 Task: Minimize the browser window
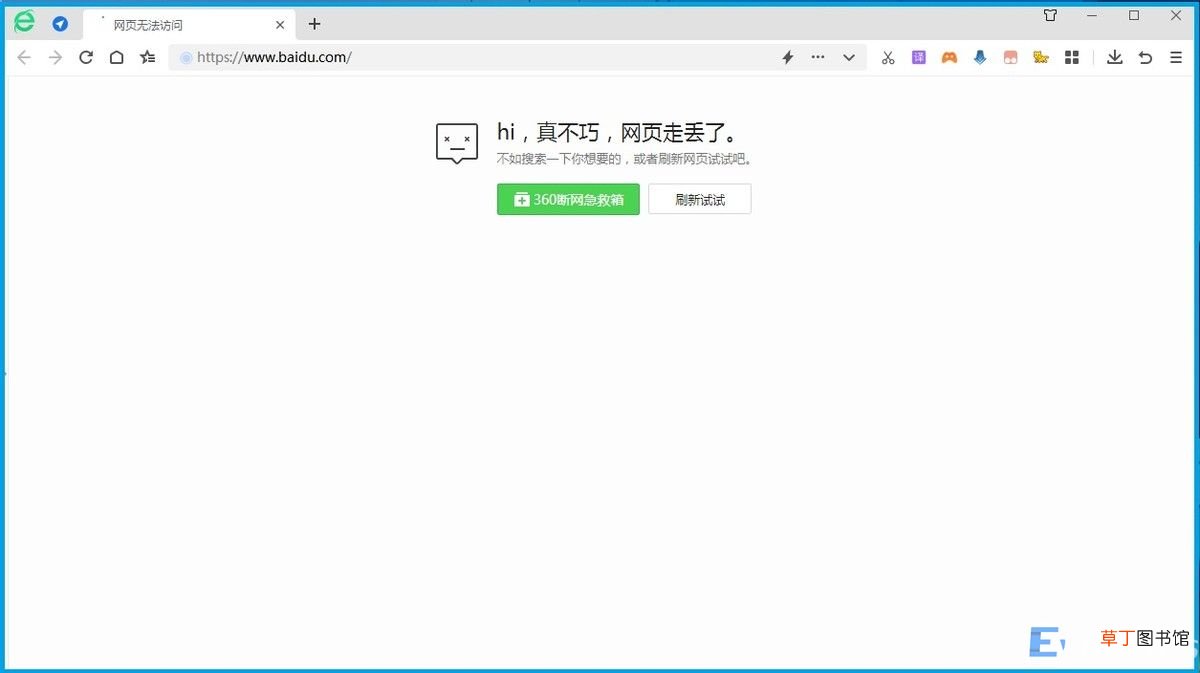pyautogui.click(x=1092, y=15)
